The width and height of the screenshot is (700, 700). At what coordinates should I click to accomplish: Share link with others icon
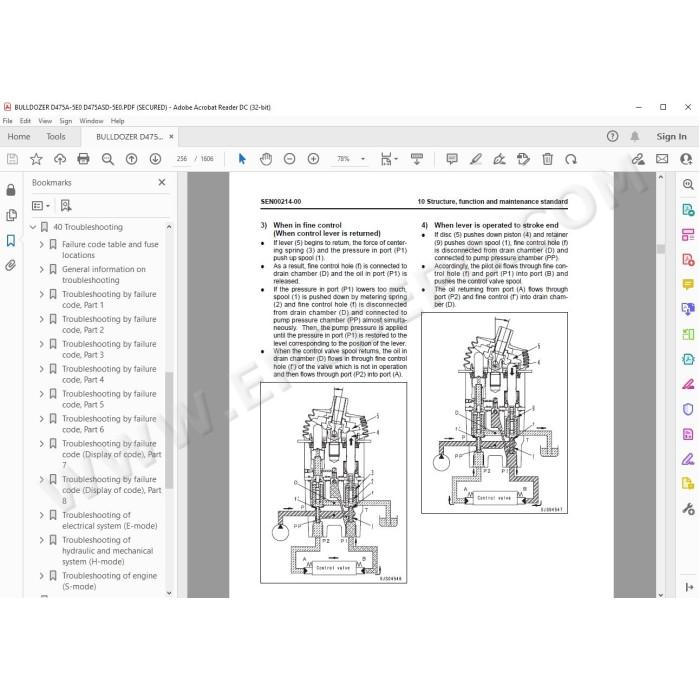tap(638, 159)
